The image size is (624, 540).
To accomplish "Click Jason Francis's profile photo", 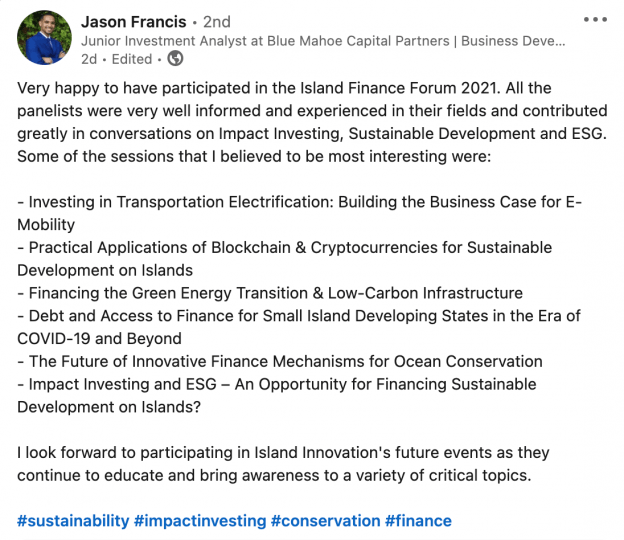I will tap(45, 37).
